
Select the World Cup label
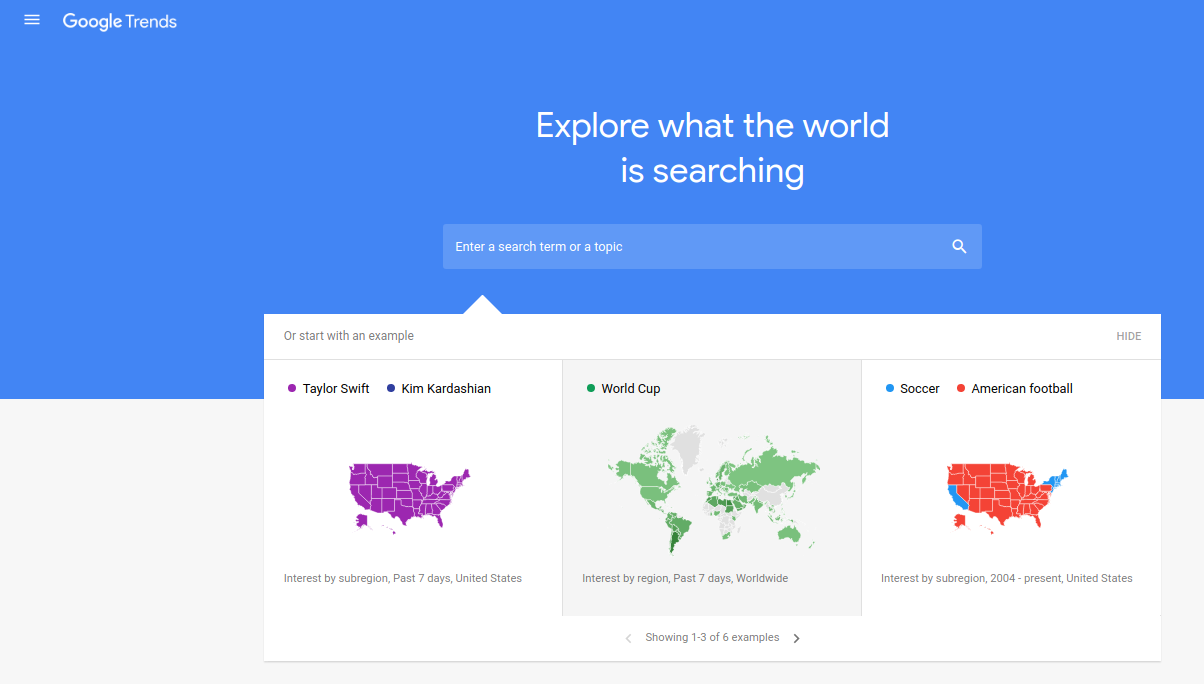pyautogui.click(x=631, y=389)
